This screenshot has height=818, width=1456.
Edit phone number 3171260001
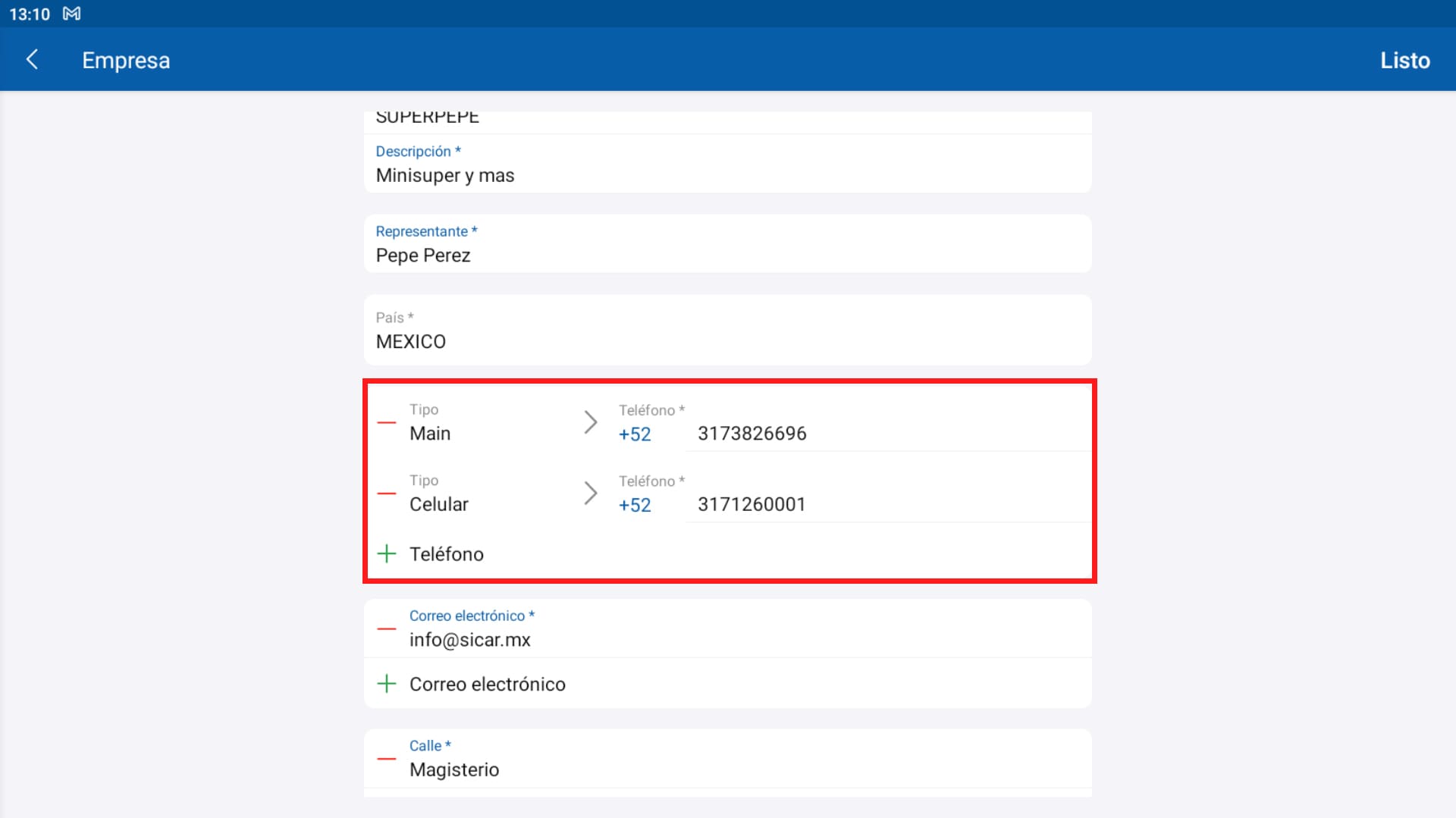click(x=887, y=504)
